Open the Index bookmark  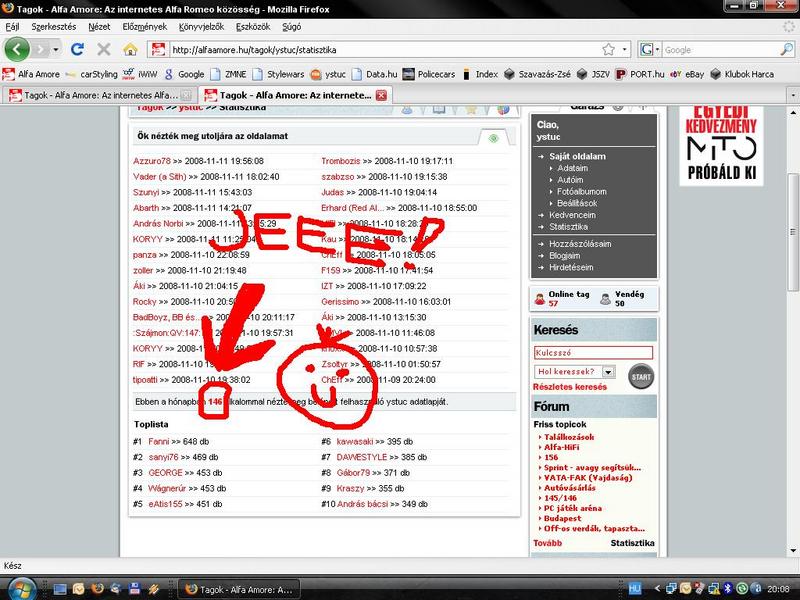(x=480, y=74)
